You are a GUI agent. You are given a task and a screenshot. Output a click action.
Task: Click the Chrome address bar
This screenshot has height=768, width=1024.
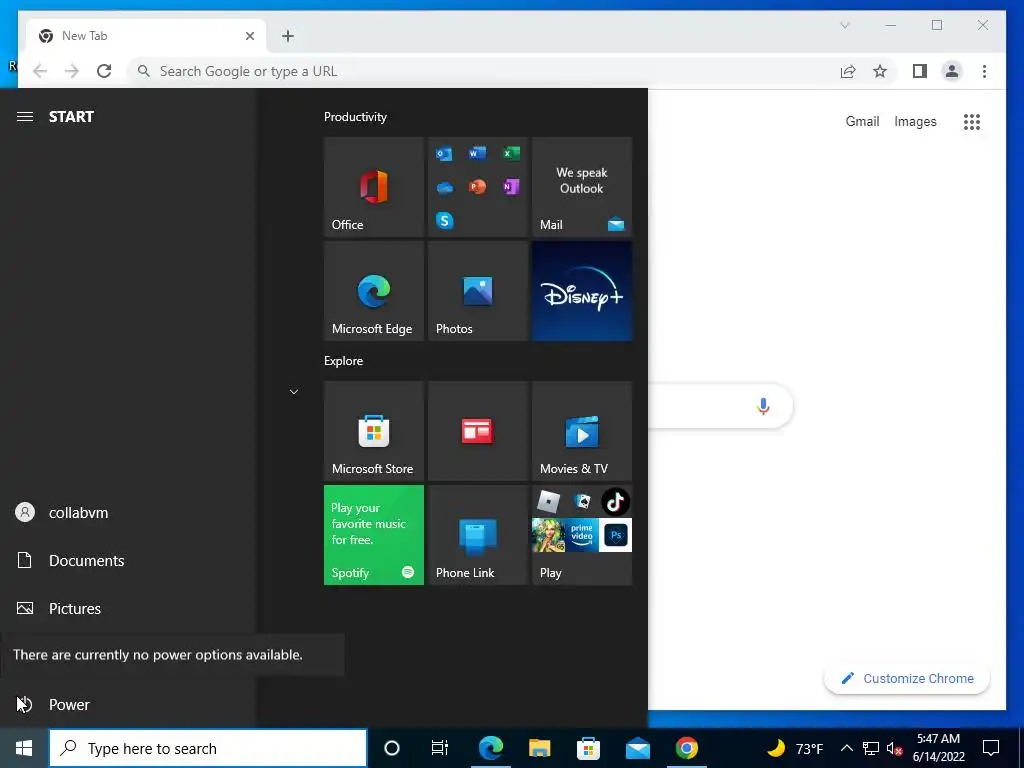tap(482, 71)
